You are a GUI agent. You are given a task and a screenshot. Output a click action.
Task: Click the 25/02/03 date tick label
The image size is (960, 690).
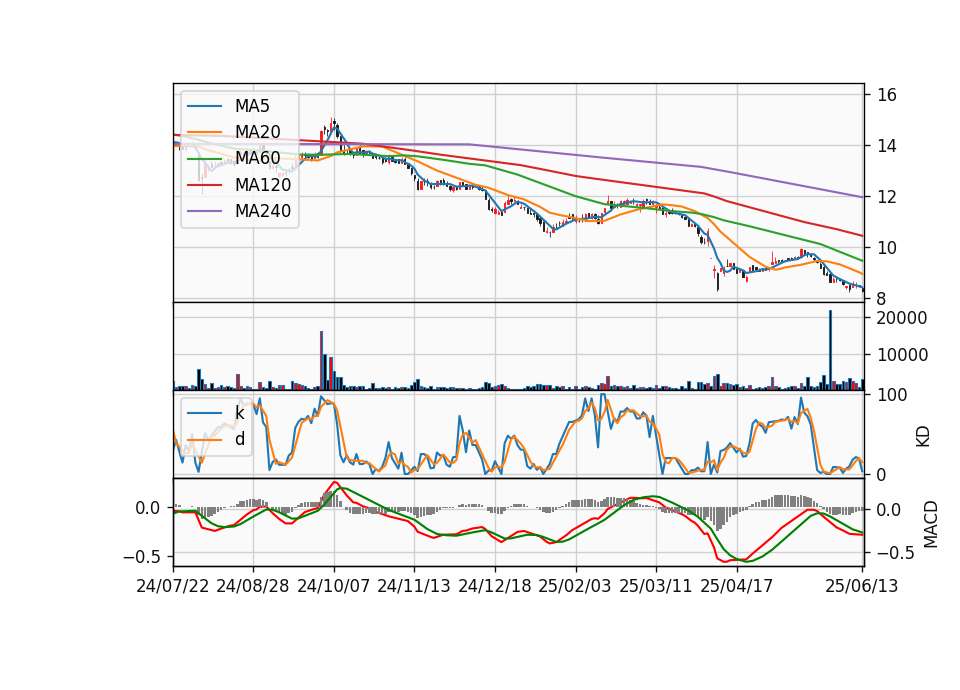pos(575,586)
